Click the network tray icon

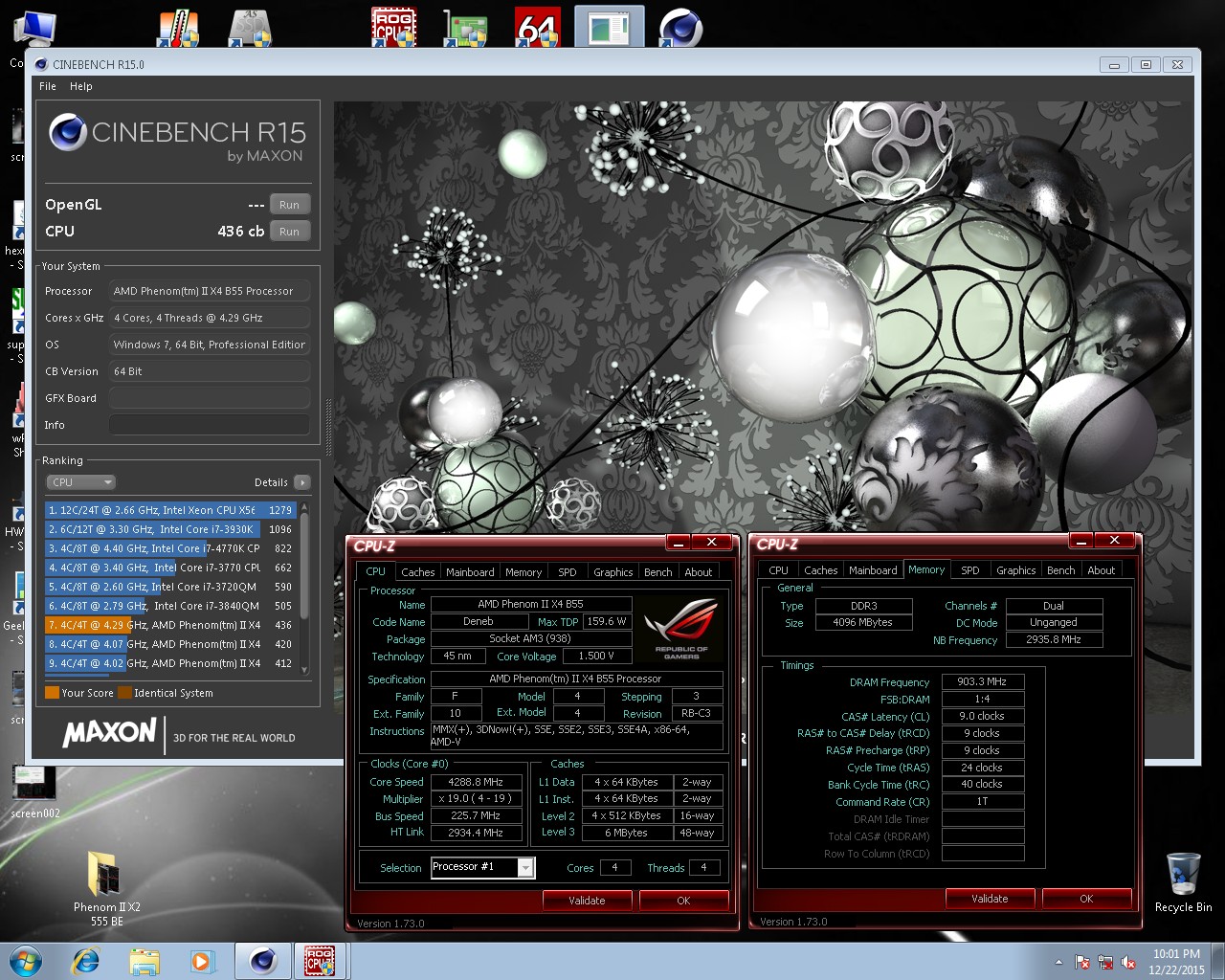1105,962
